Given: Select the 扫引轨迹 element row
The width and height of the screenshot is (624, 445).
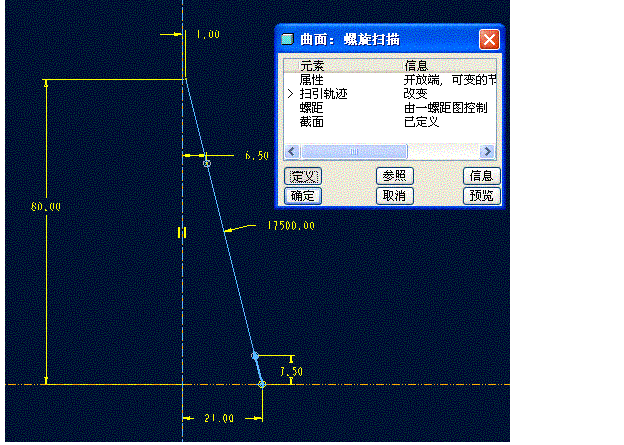Looking at the screenshot, I should point(390,94).
